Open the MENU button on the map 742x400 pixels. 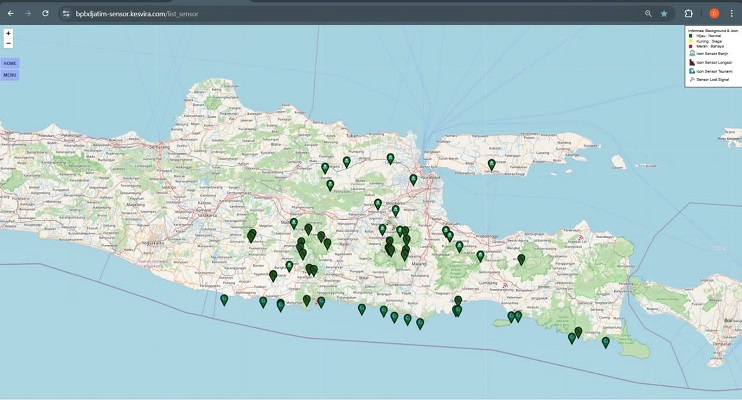pos(10,75)
